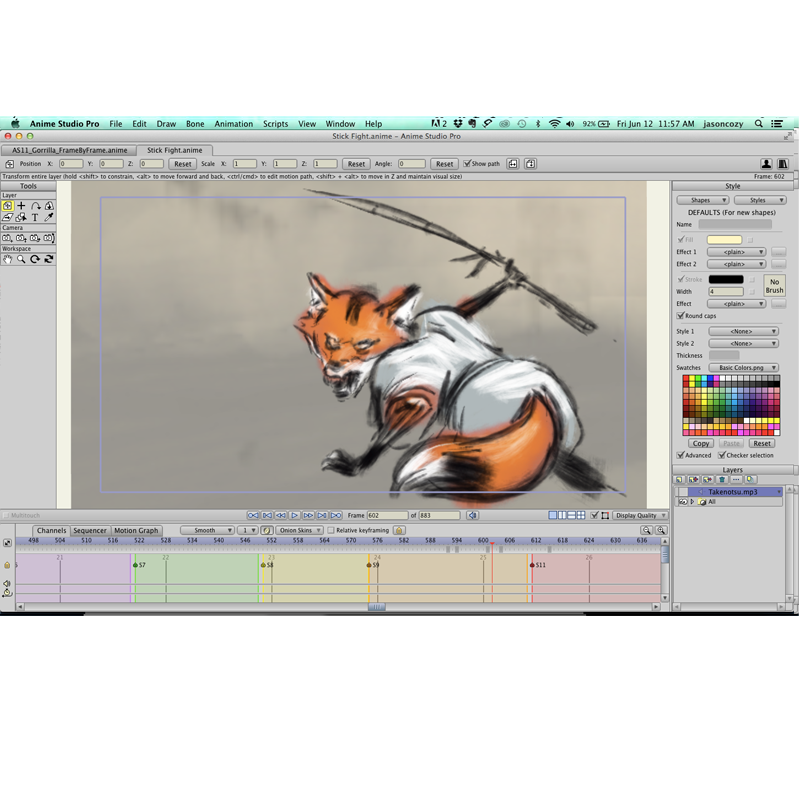800x800 pixels.
Task: Select the Pan Workspace hand tool
Action: pos(7,259)
